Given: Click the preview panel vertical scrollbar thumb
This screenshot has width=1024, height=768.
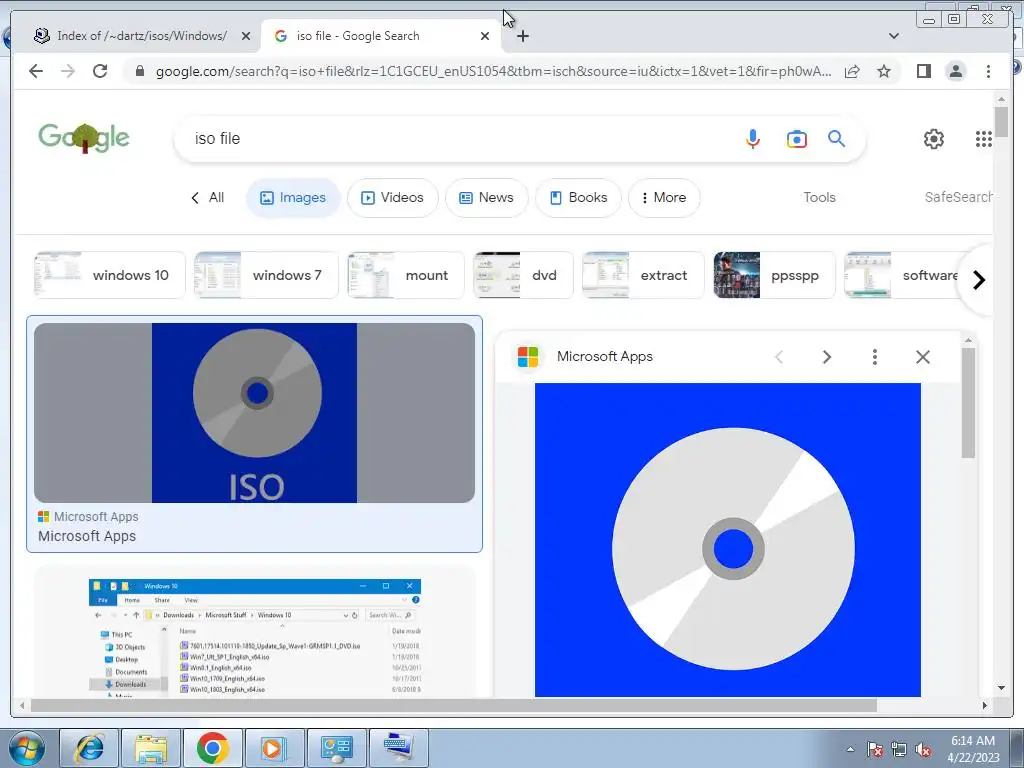Looking at the screenshot, I should (x=968, y=402).
